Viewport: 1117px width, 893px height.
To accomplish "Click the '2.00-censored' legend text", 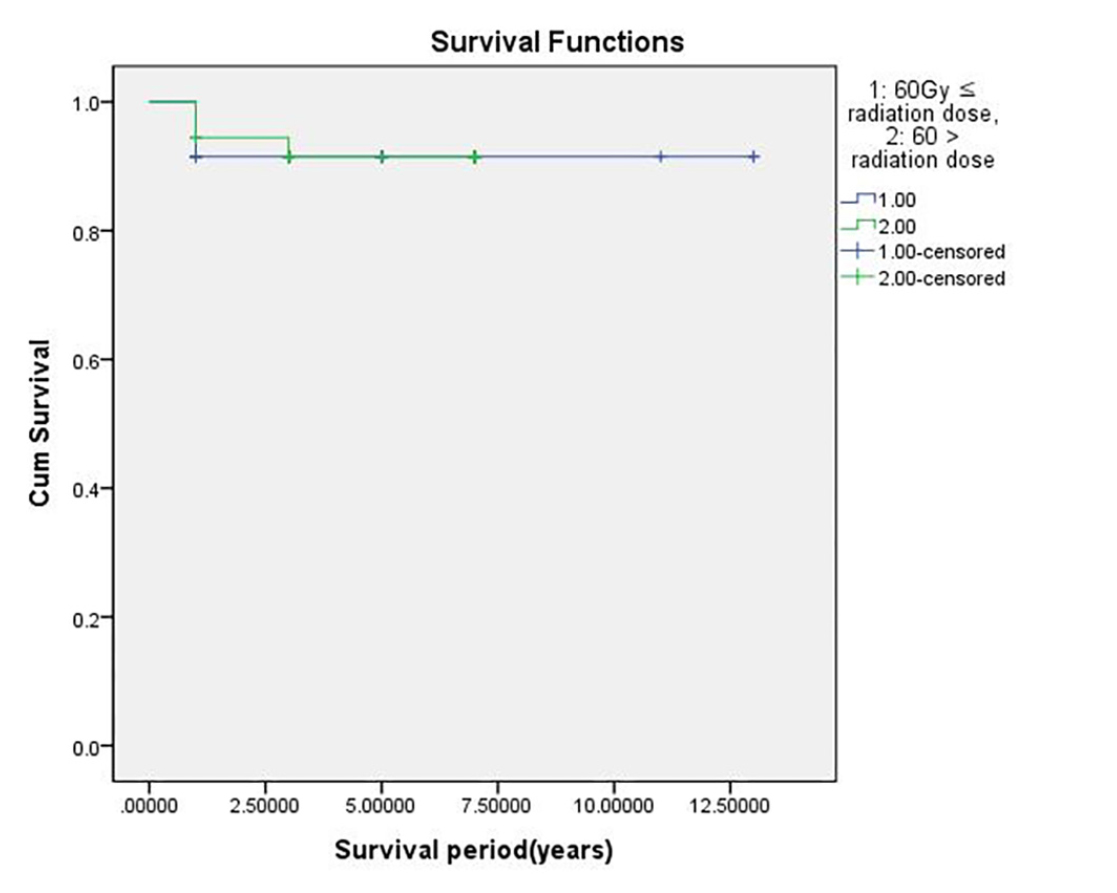I will click(x=941, y=278).
